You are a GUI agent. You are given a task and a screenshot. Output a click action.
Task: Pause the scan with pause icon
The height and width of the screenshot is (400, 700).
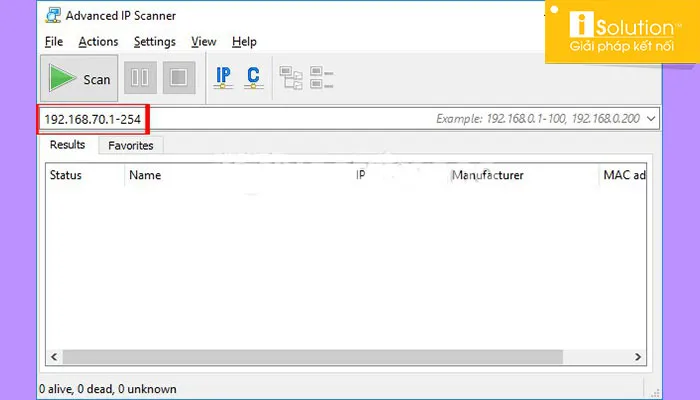click(140, 78)
